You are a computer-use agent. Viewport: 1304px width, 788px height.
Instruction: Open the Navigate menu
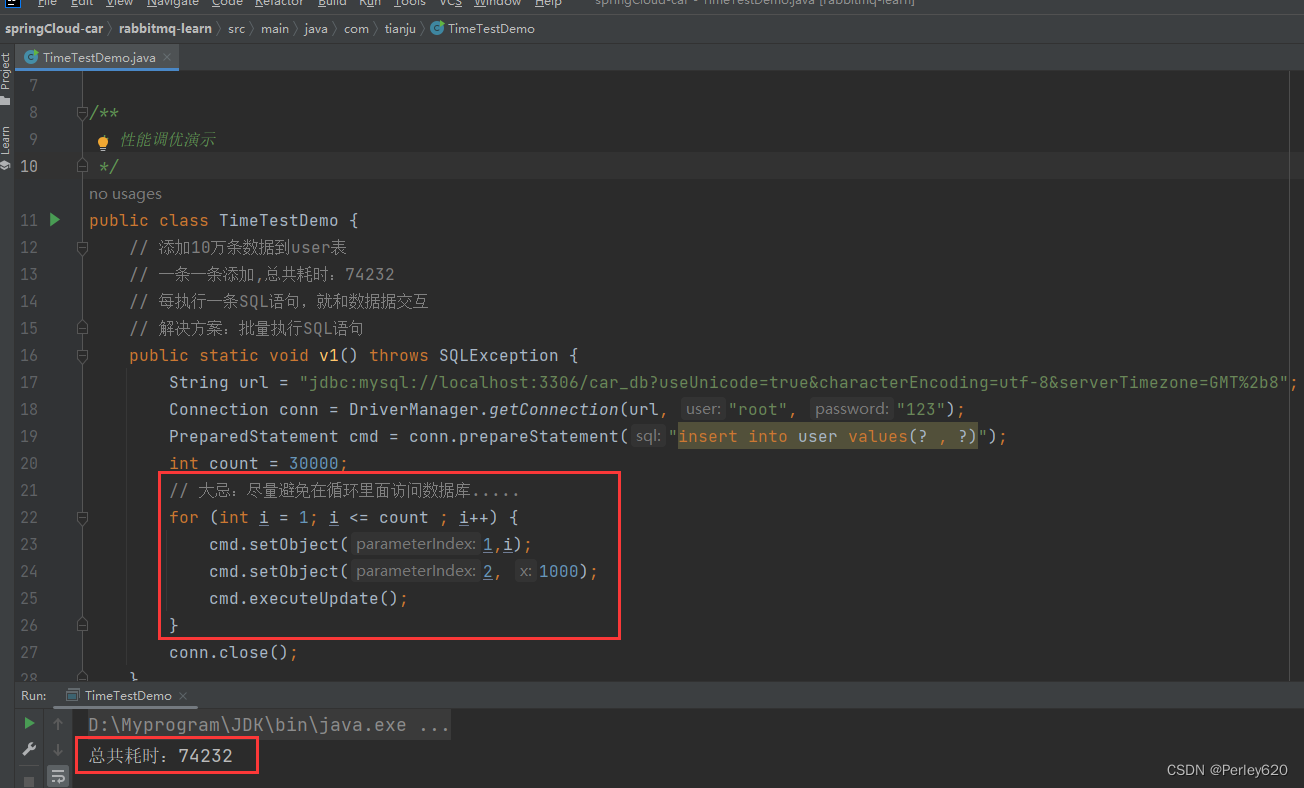173,4
